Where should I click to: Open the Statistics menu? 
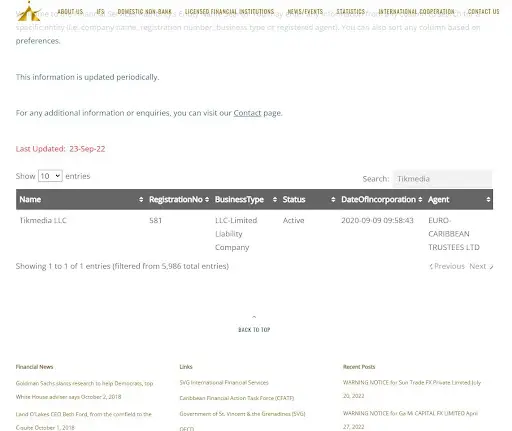coord(351,12)
